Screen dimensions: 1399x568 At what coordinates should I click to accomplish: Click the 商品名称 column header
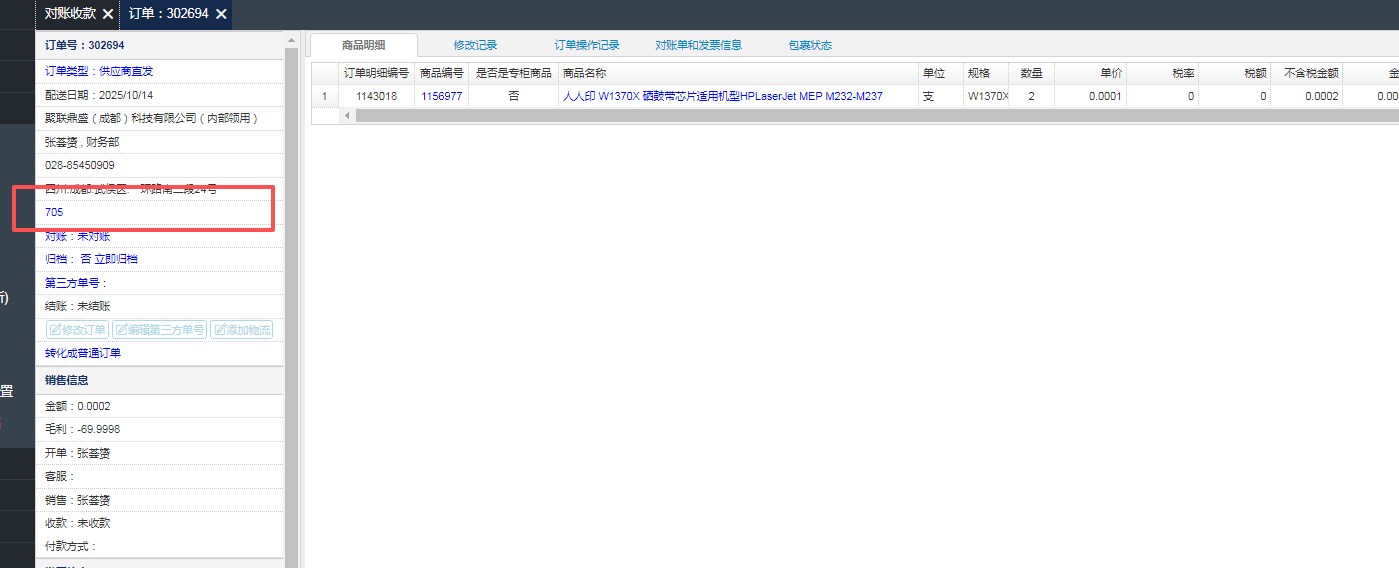584,73
